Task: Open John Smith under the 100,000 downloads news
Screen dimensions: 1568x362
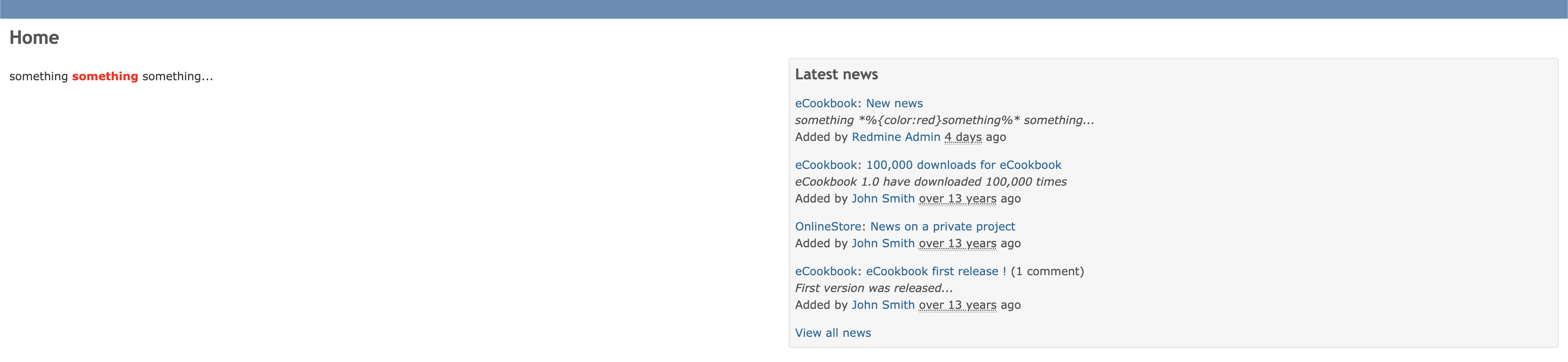Action: [x=882, y=198]
